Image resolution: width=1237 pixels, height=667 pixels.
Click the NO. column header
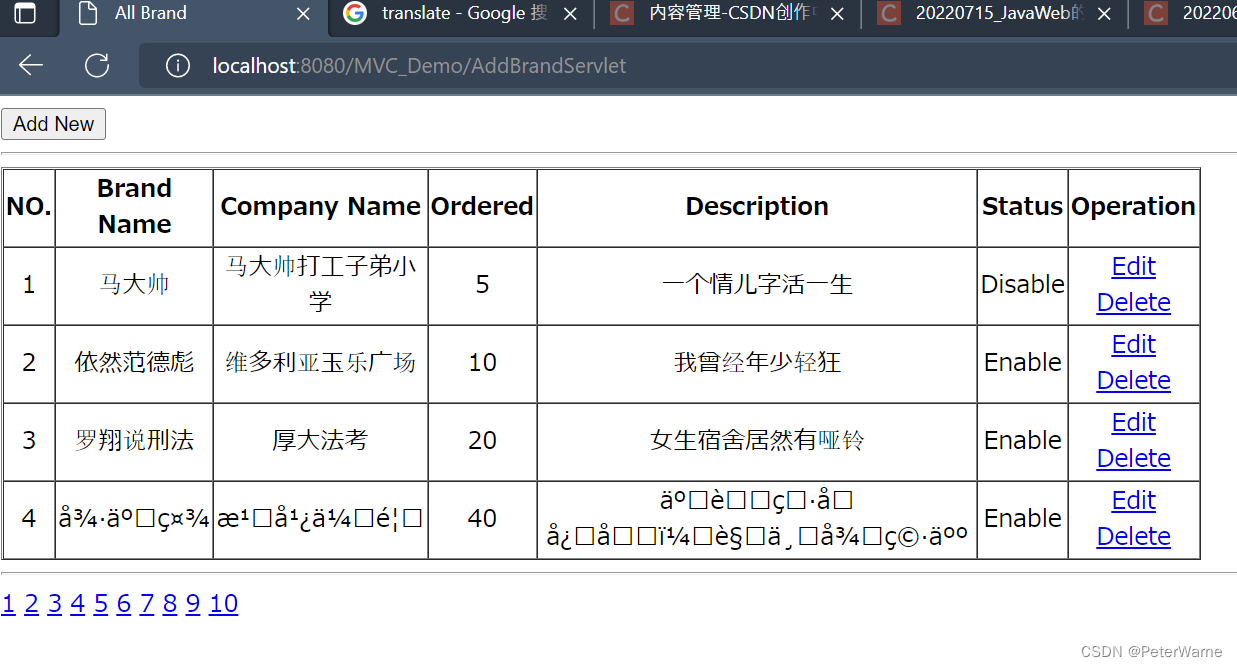coord(29,207)
